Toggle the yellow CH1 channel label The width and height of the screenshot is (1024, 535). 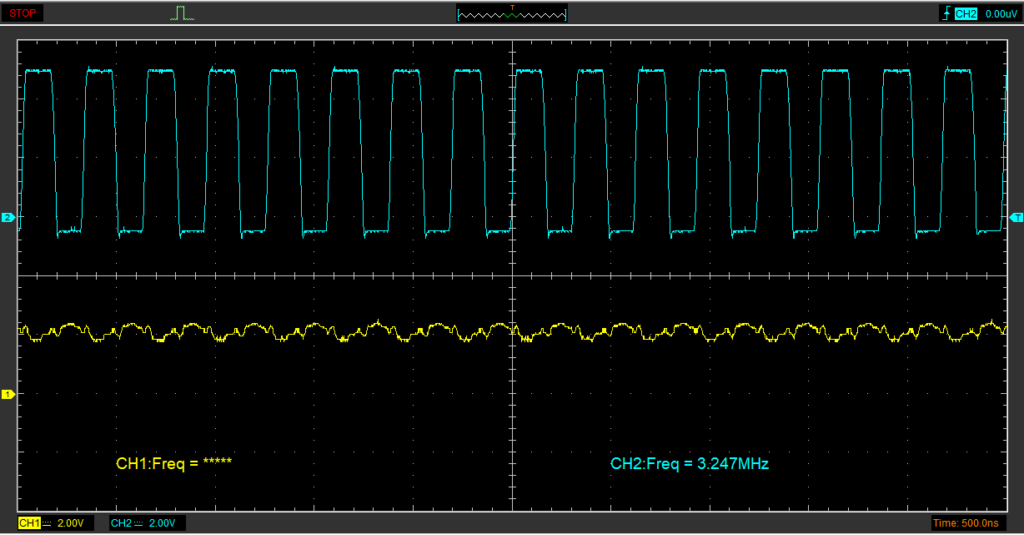[28, 524]
